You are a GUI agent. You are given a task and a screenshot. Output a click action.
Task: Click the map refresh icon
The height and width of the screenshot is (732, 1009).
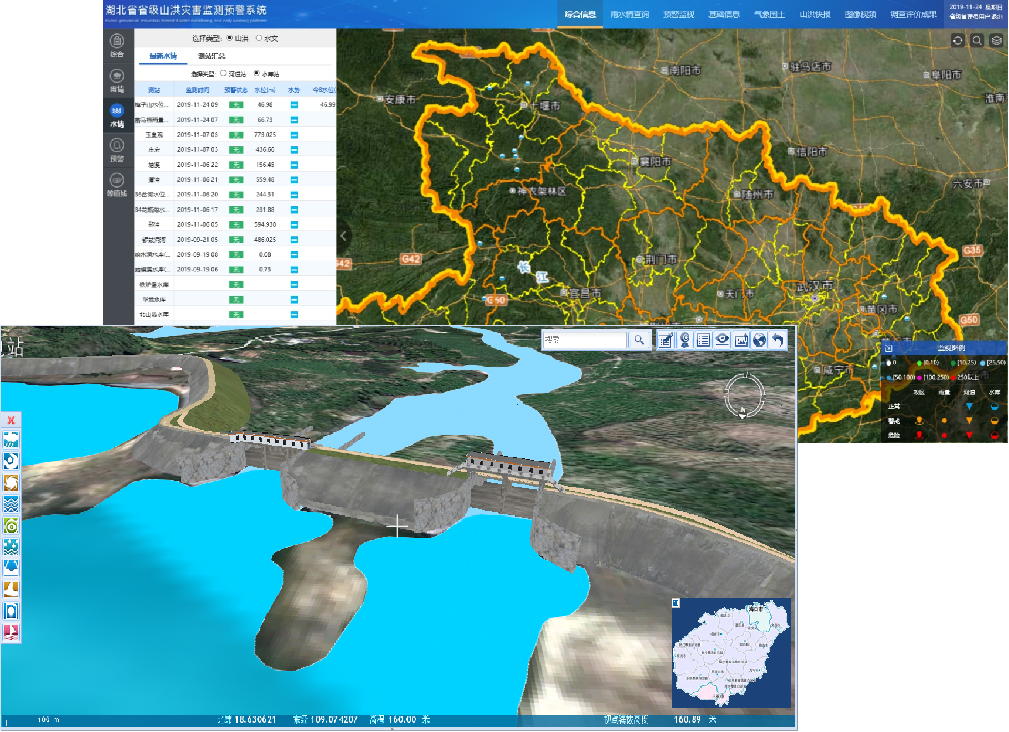958,41
